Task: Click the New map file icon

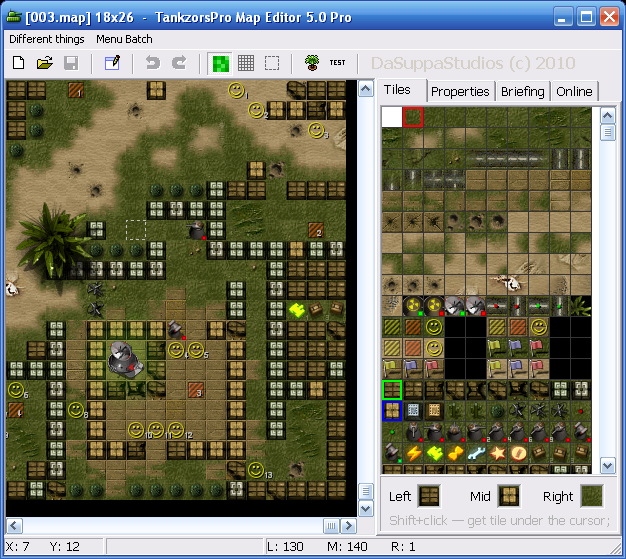Action: pyautogui.click(x=18, y=63)
